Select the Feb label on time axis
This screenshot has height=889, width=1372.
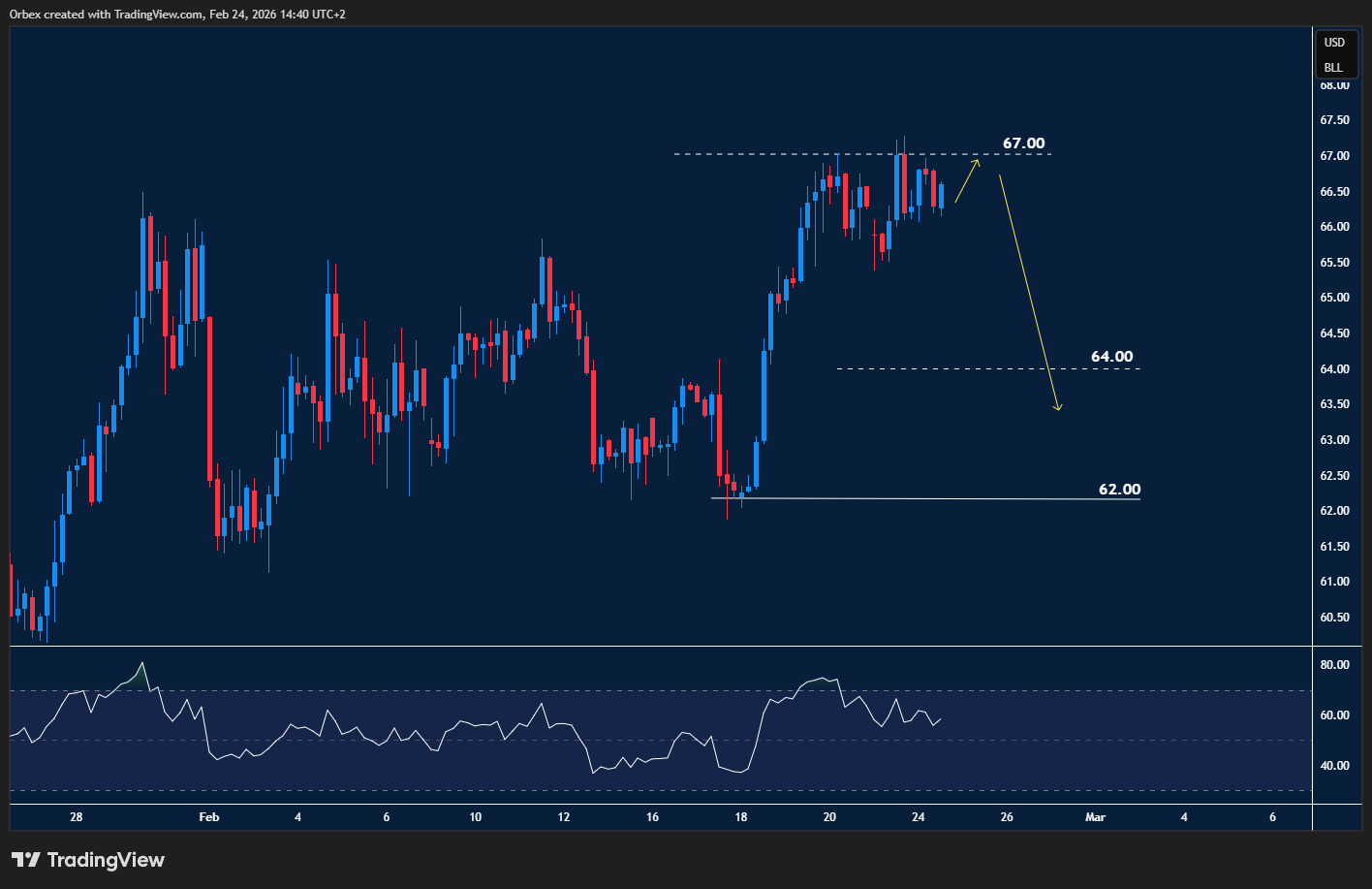tap(209, 817)
